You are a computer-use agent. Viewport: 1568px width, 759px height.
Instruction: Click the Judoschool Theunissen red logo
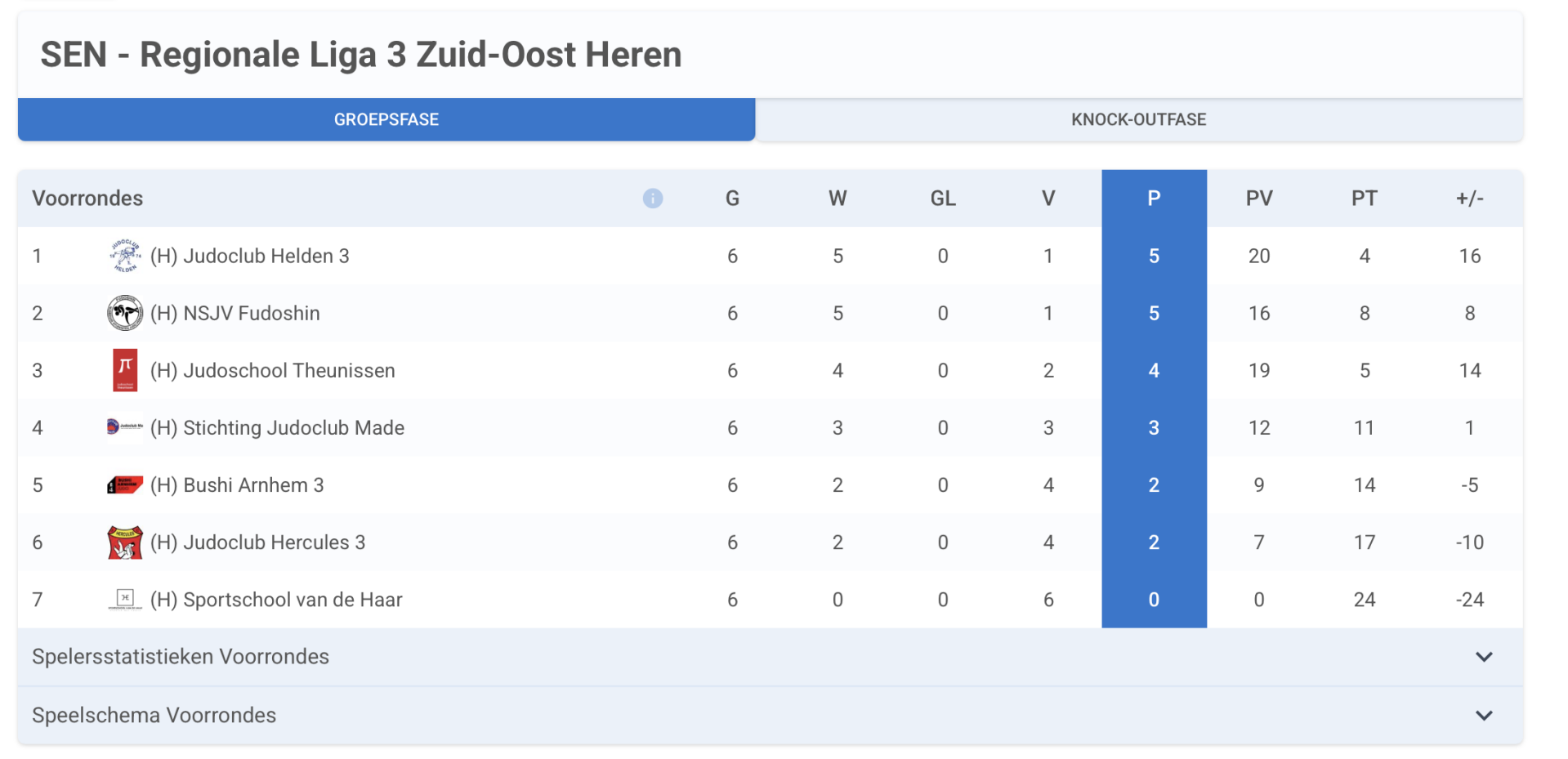pyautogui.click(x=125, y=370)
